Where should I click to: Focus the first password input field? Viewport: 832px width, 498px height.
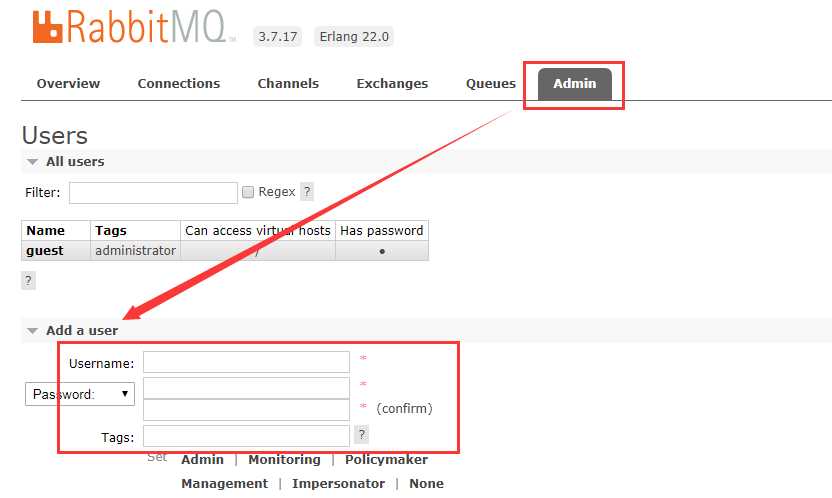(x=246, y=388)
